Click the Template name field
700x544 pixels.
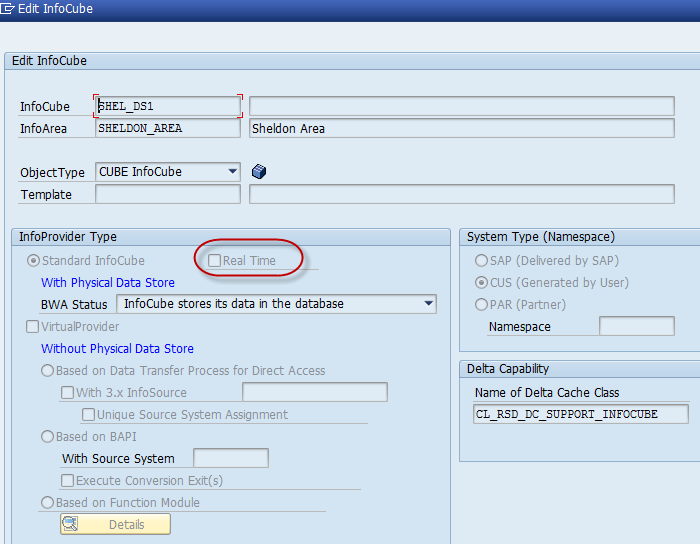click(168, 194)
